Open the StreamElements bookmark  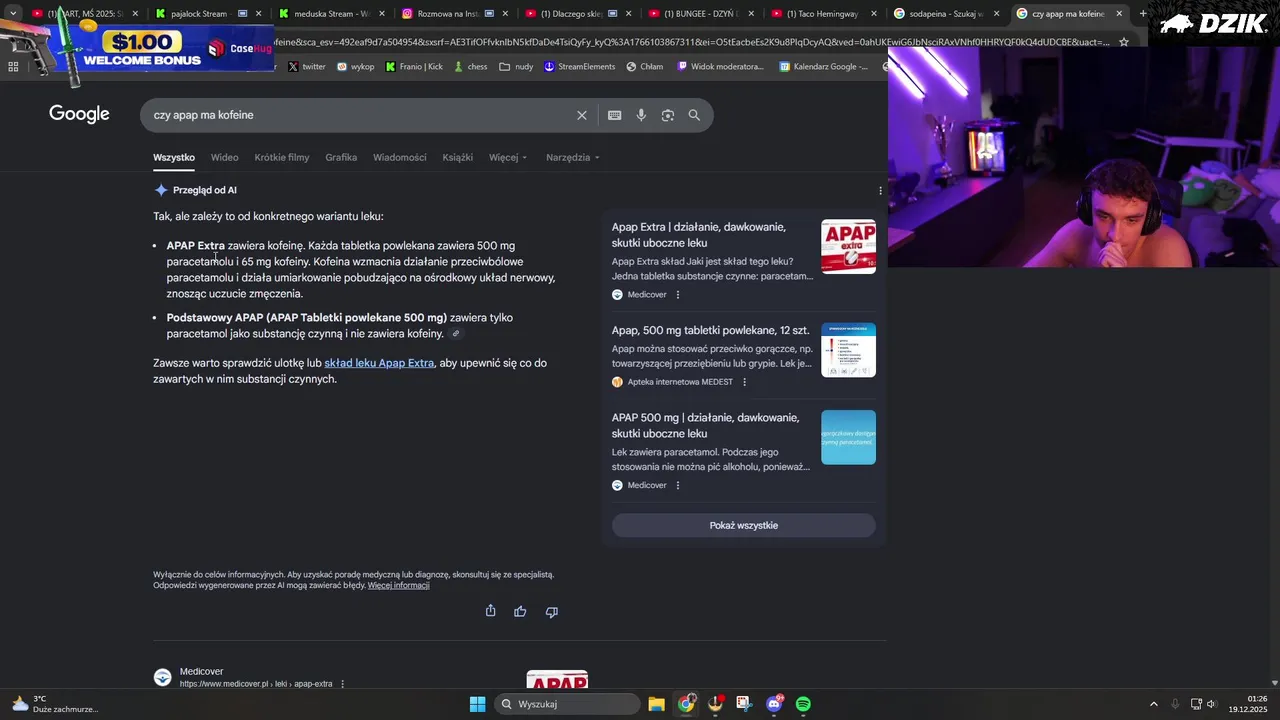pyautogui.click(x=580, y=67)
